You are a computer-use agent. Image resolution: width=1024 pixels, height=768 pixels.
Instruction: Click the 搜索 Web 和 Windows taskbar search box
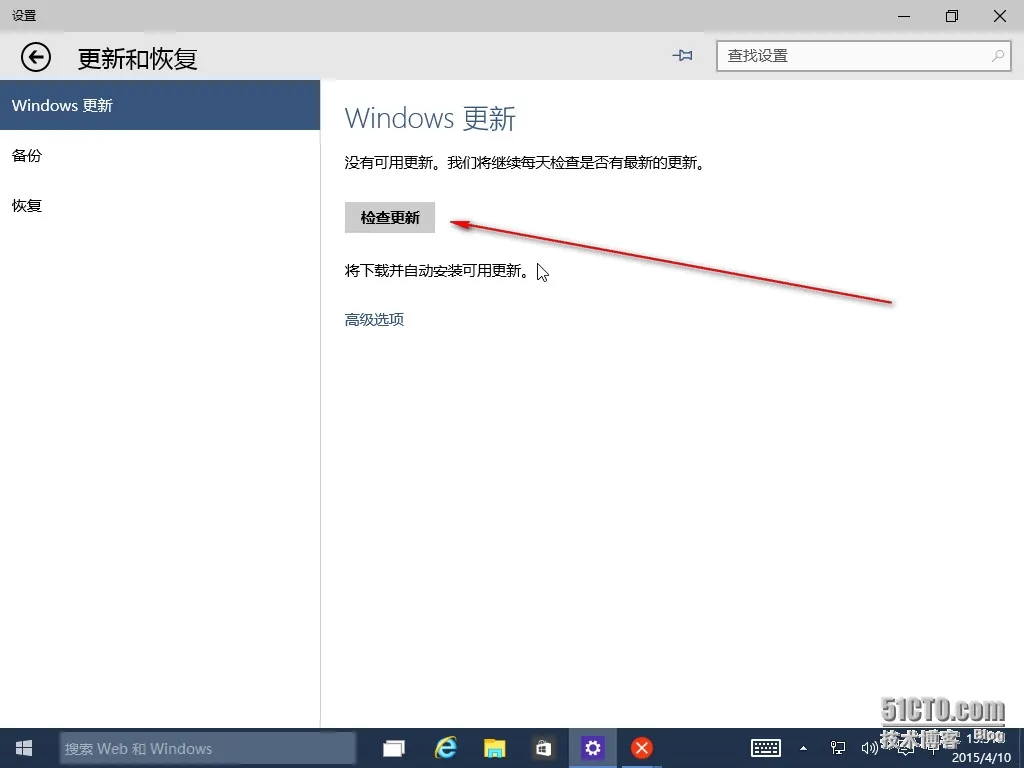tap(208, 748)
